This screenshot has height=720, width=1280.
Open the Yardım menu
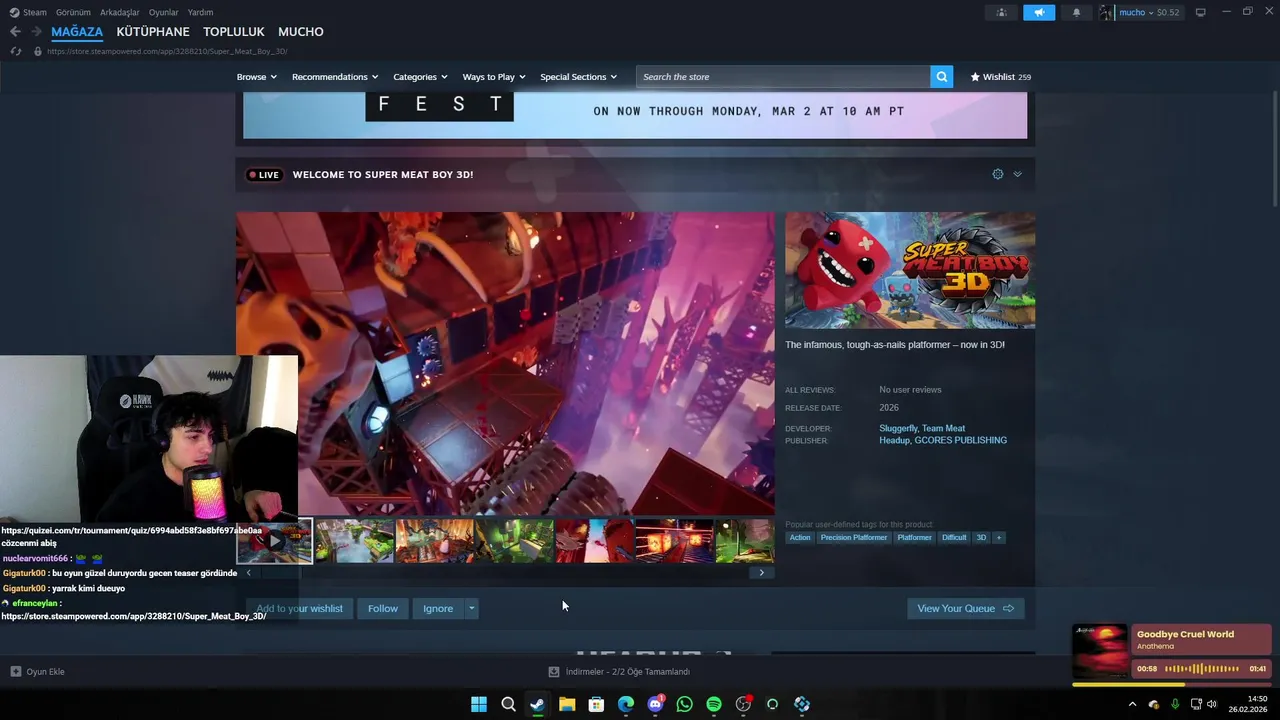[x=200, y=12]
